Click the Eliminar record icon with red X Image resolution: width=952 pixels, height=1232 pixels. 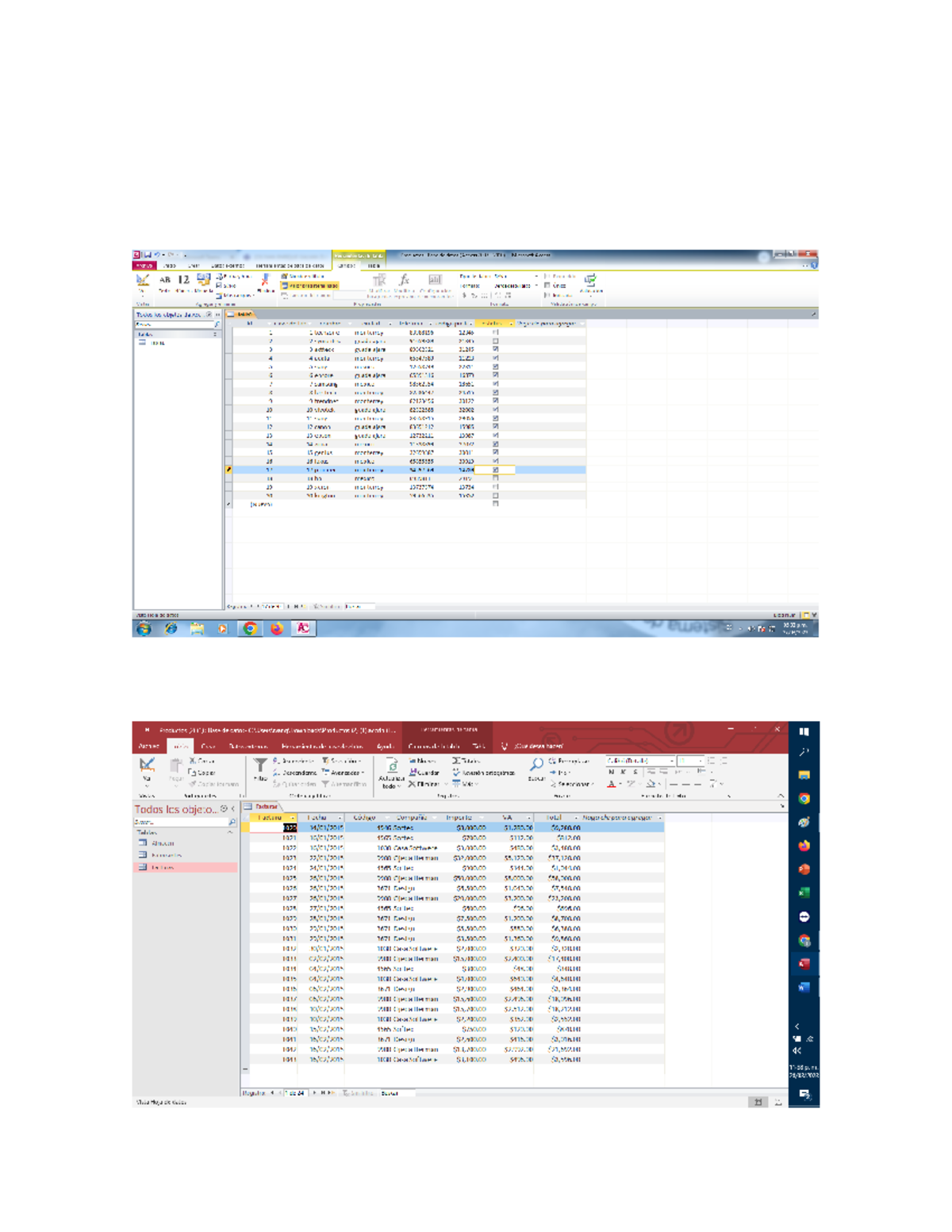click(413, 783)
